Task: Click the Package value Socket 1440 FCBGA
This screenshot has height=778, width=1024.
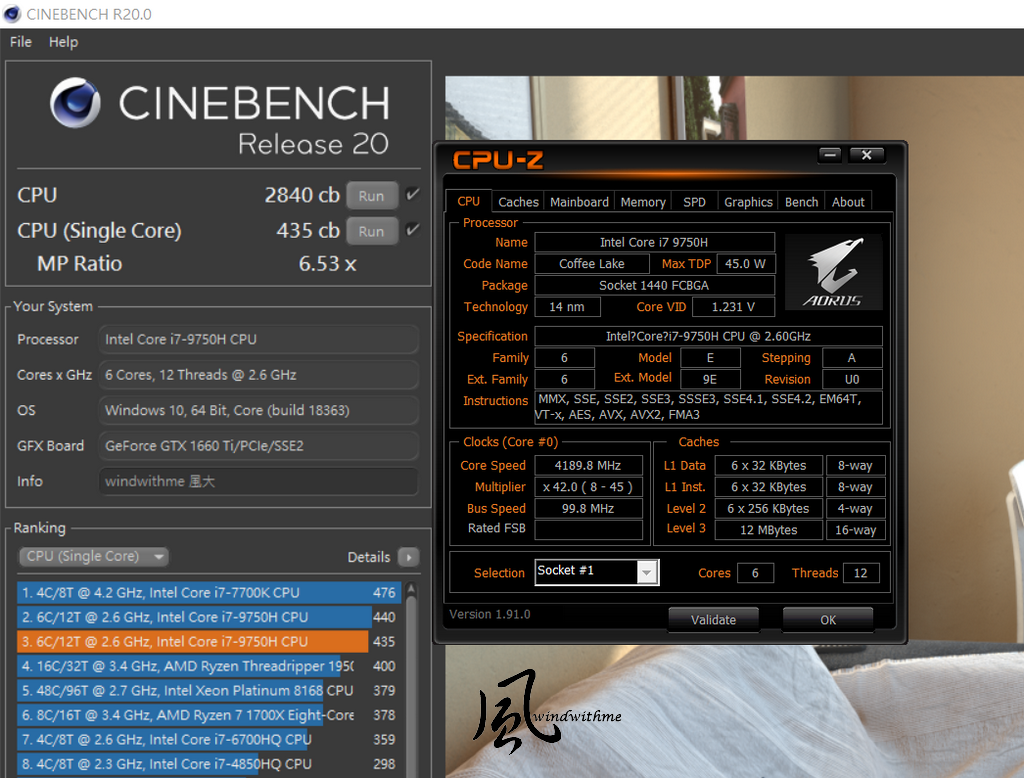Action: pyautogui.click(x=654, y=285)
